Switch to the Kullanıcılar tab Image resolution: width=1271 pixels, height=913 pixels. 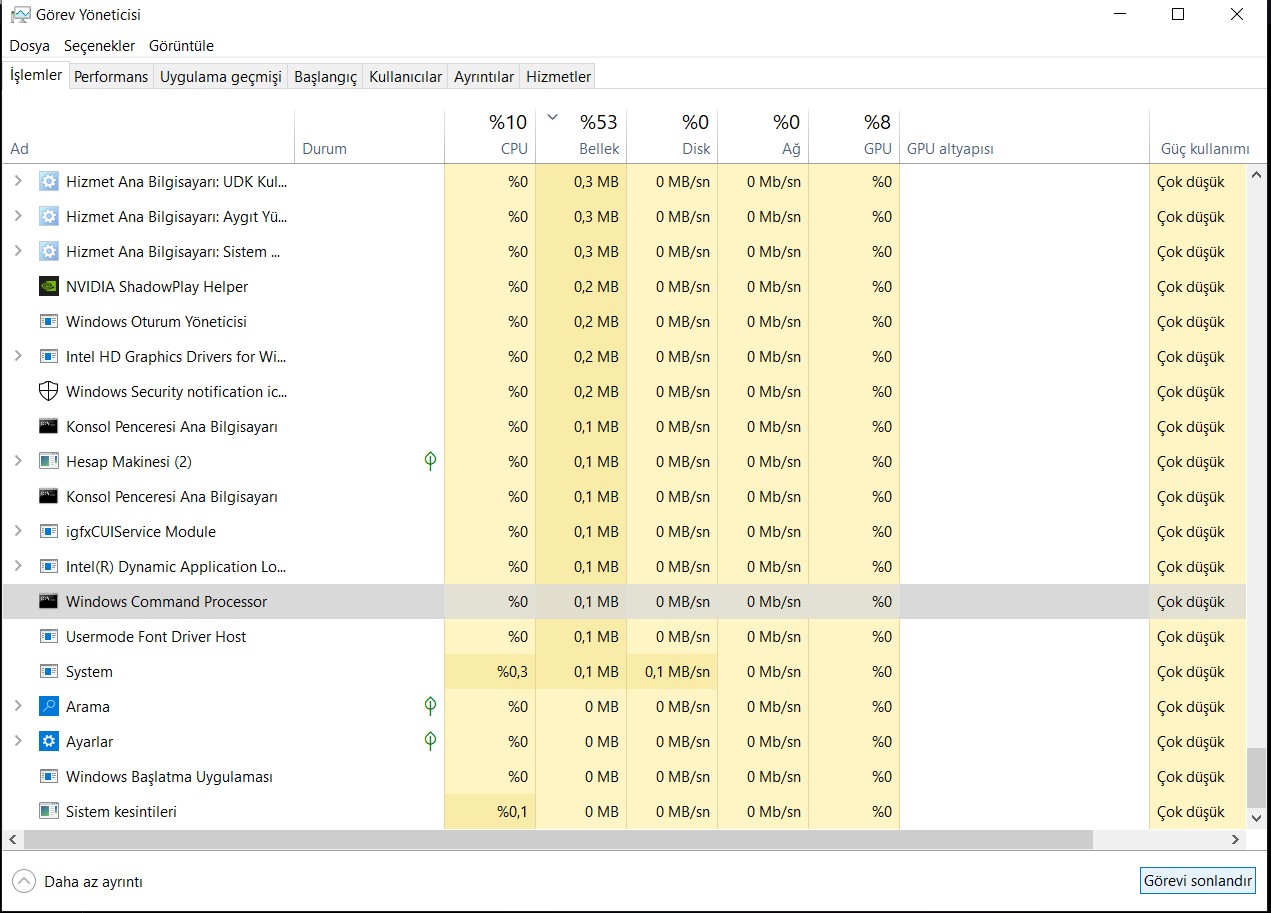pos(405,77)
